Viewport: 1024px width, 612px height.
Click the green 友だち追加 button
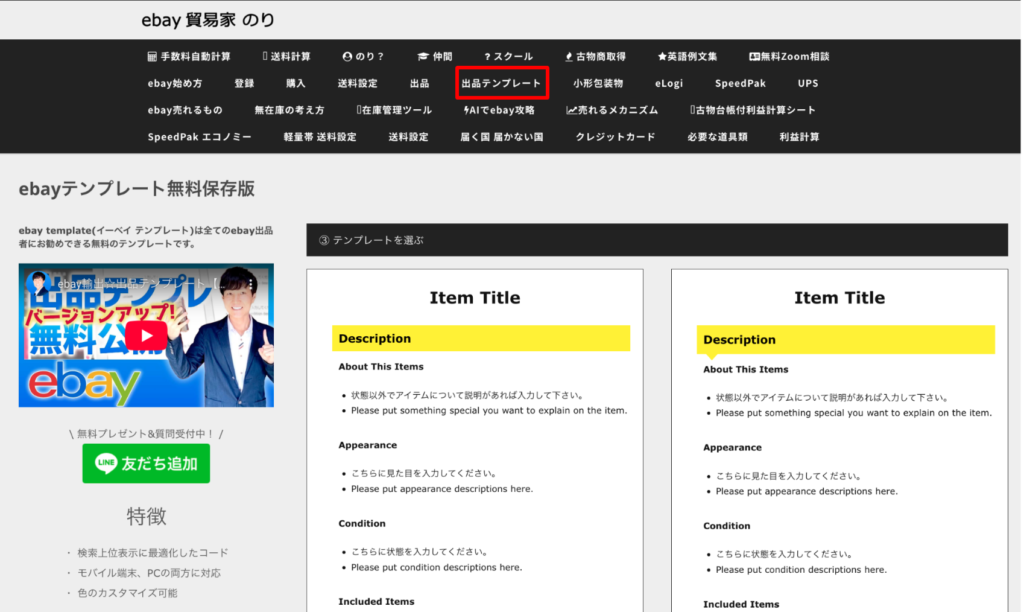(x=146, y=463)
